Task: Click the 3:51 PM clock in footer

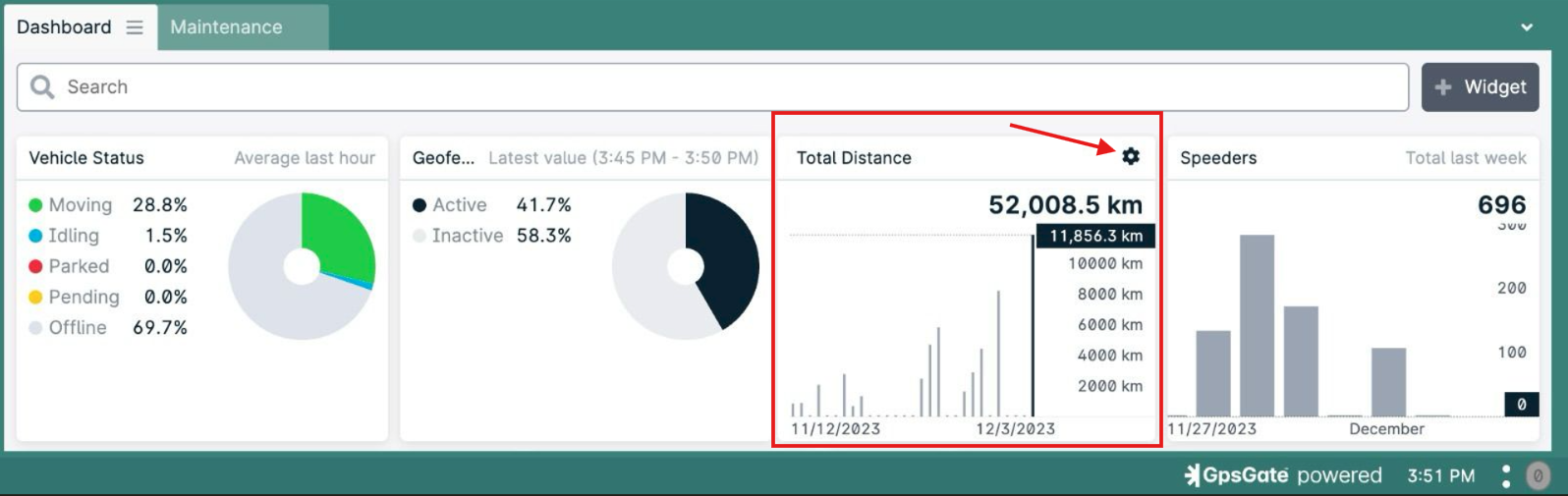Action: point(1441,476)
